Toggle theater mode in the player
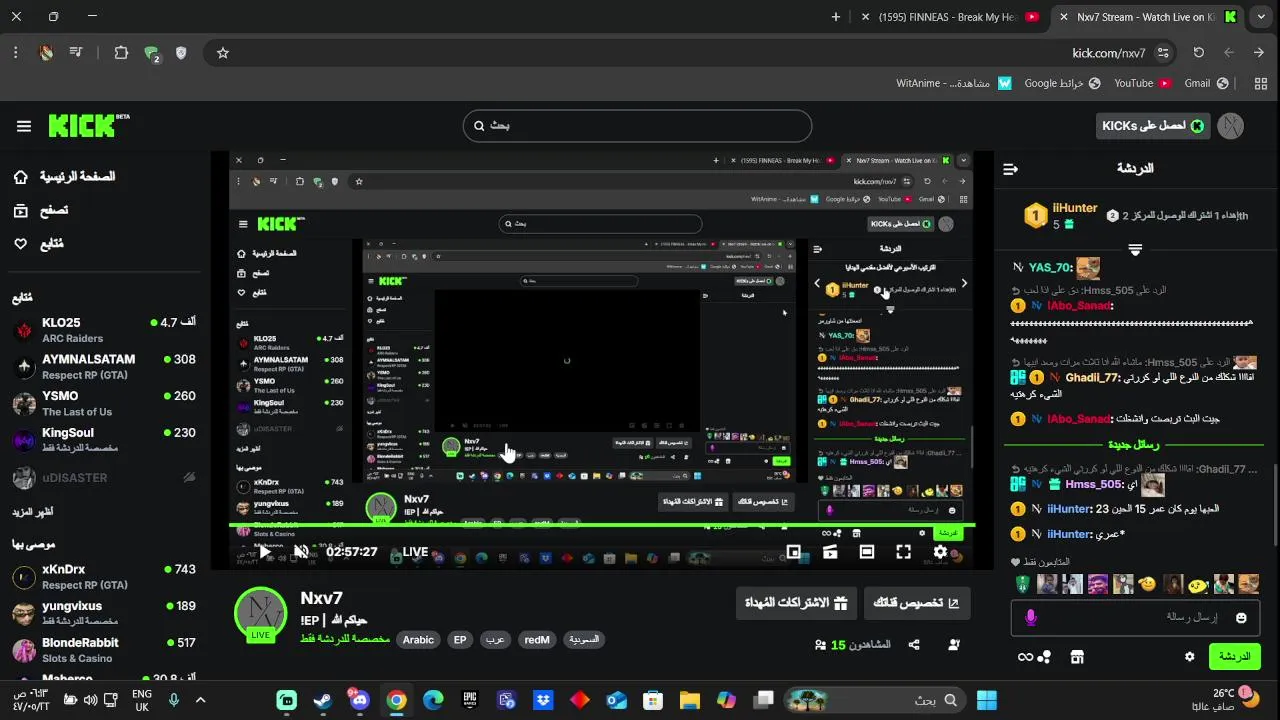The width and height of the screenshot is (1280, 720). point(867,552)
